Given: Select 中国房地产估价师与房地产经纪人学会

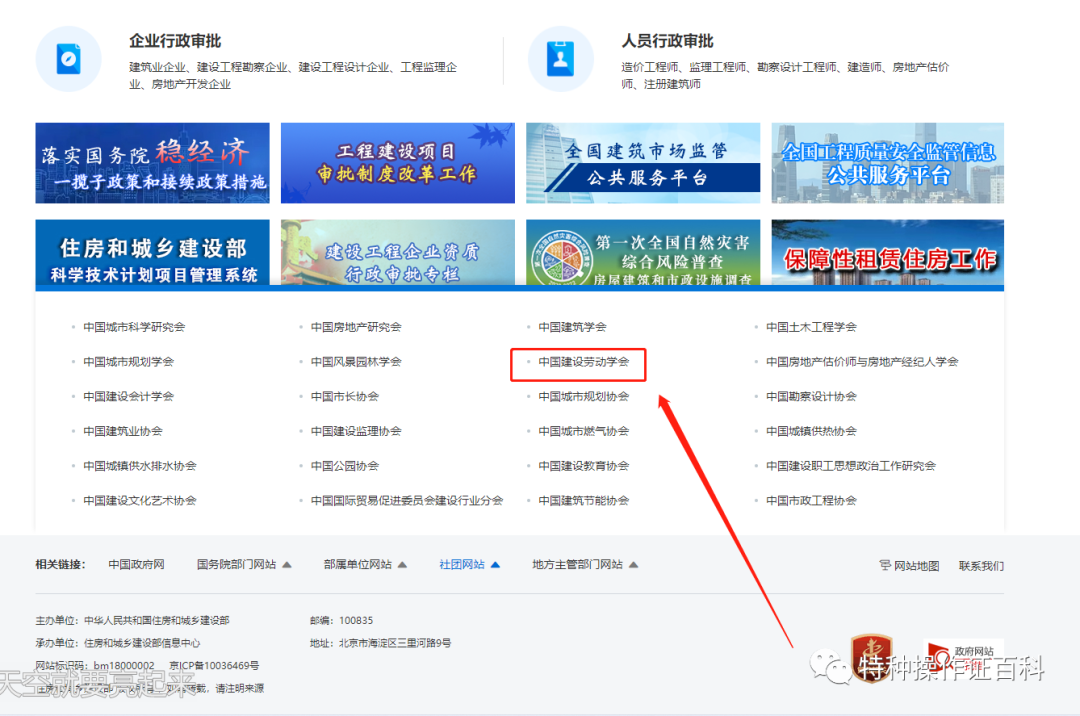Looking at the screenshot, I should (862, 361).
